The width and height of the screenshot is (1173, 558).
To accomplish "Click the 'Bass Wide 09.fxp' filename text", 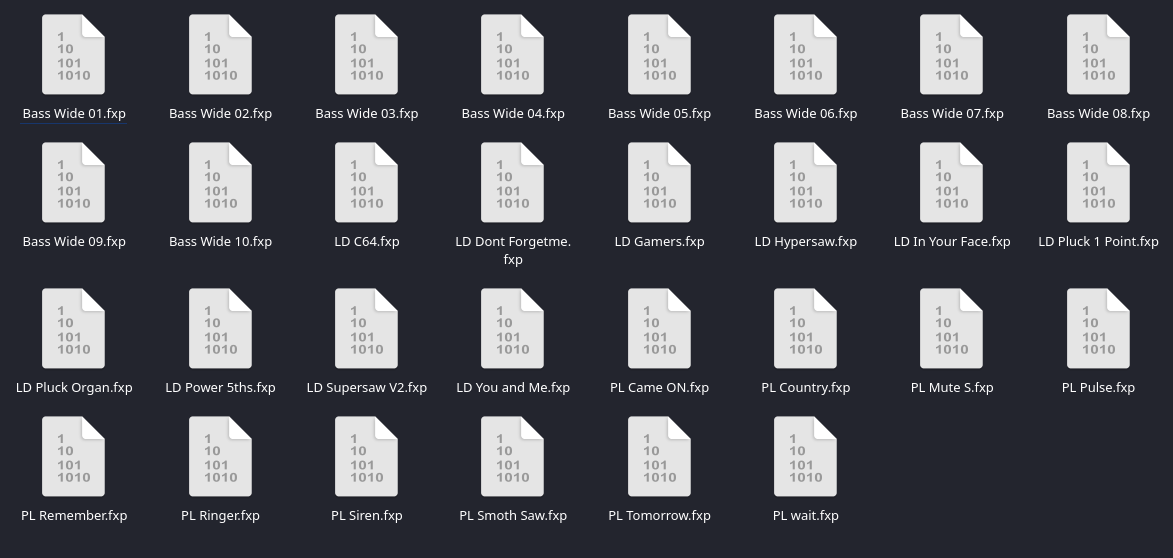I will 74,242.
